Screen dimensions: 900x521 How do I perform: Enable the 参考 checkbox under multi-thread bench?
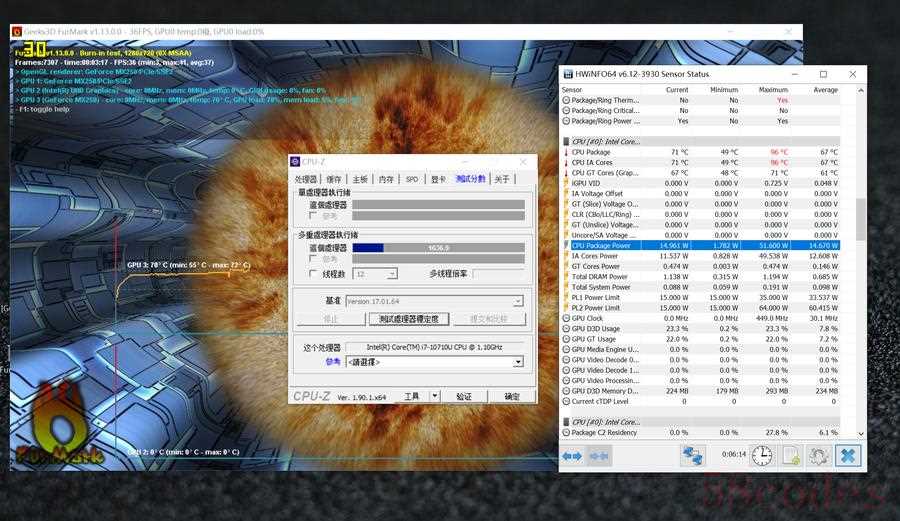(313, 258)
